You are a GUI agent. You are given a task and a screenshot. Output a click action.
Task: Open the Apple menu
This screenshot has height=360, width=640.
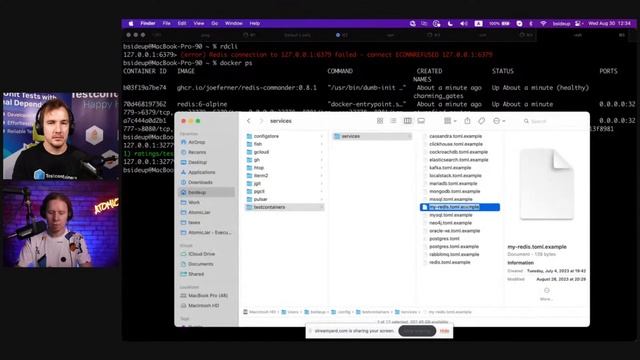coord(131,23)
